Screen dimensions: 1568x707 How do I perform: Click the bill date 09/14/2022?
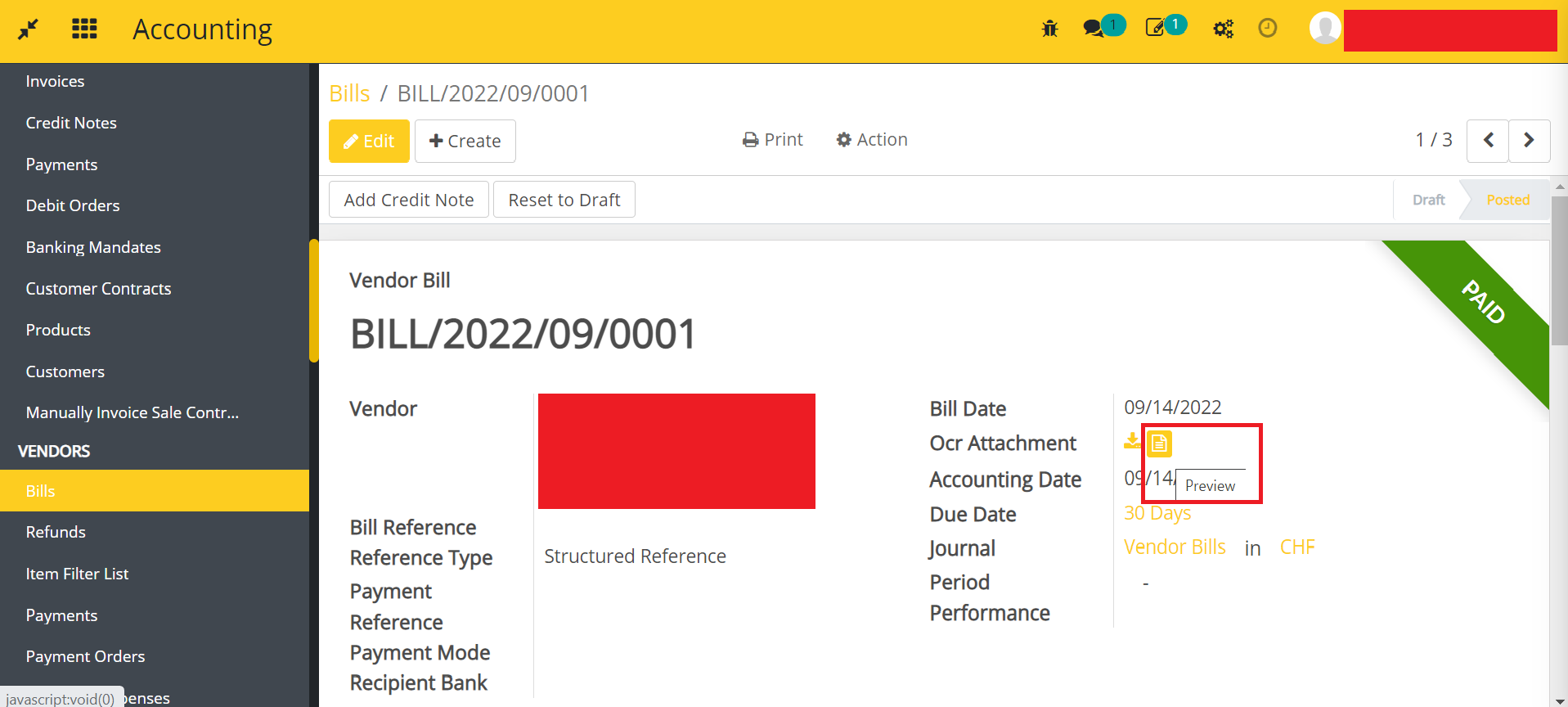[x=1172, y=408]
